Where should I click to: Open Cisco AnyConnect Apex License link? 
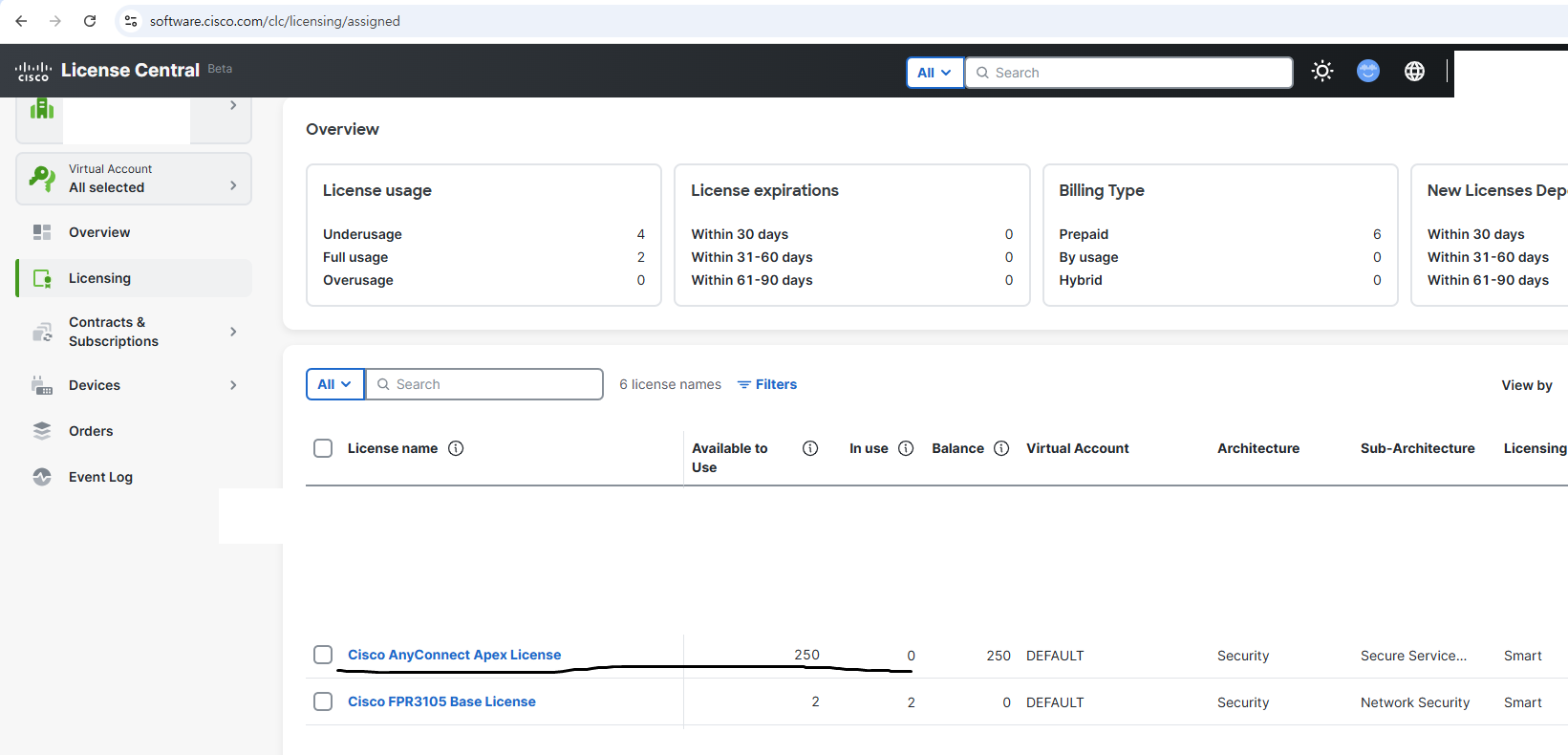(454, 655)
